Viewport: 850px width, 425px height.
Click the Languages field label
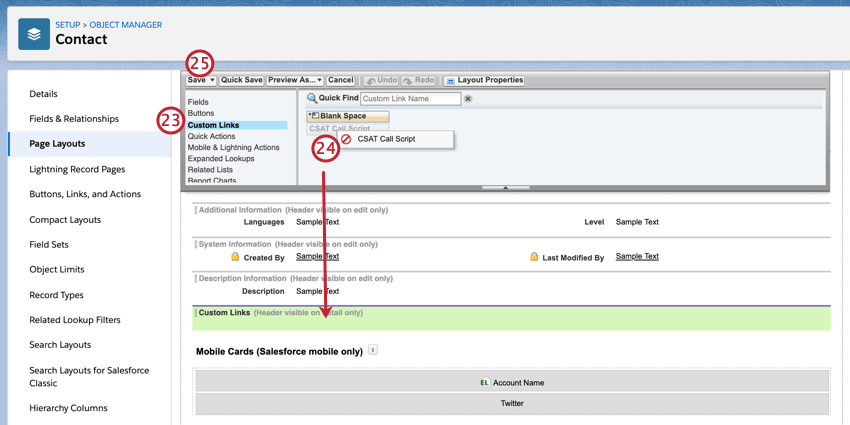pyautogui.click(x=264, y=222)
